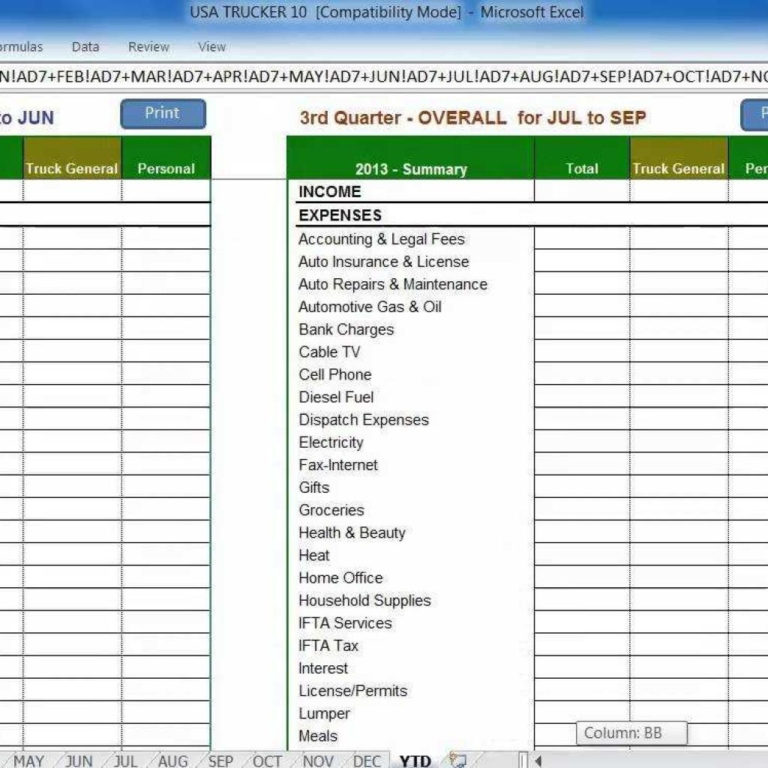Image resolution: width=768 pixels, height=768 pixels.
Task: Select the 'Home Office' row
Action: (340, 577)
